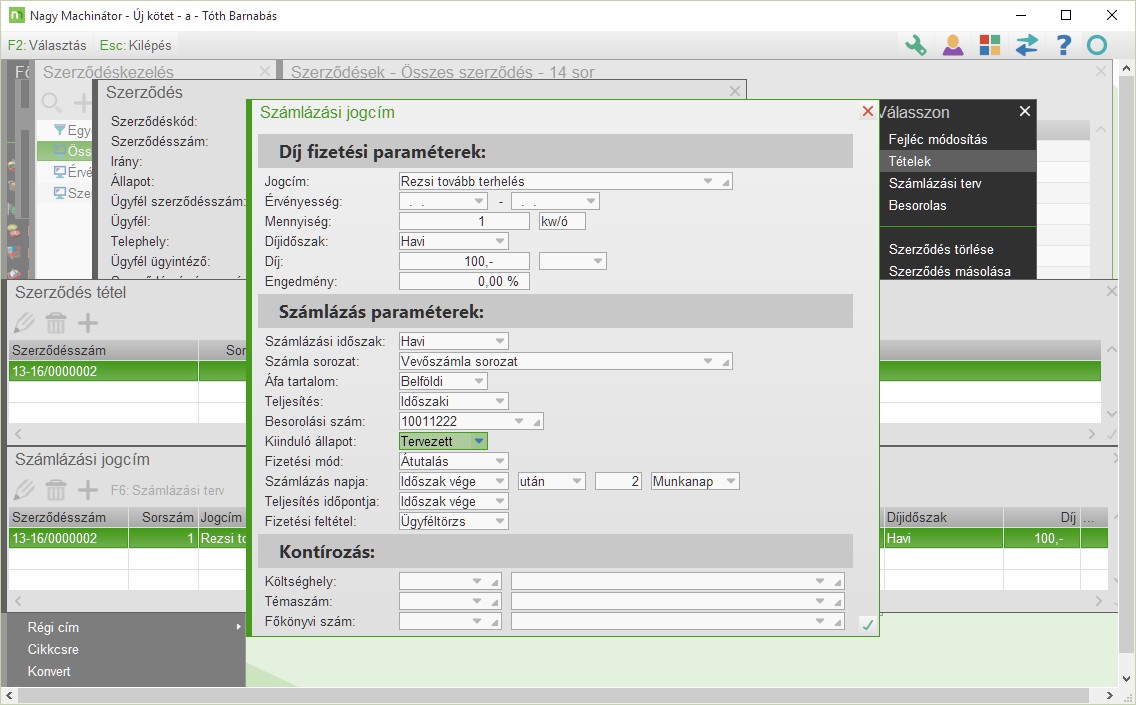Open the Díjidőszak dropdown

tap(500, 241)
